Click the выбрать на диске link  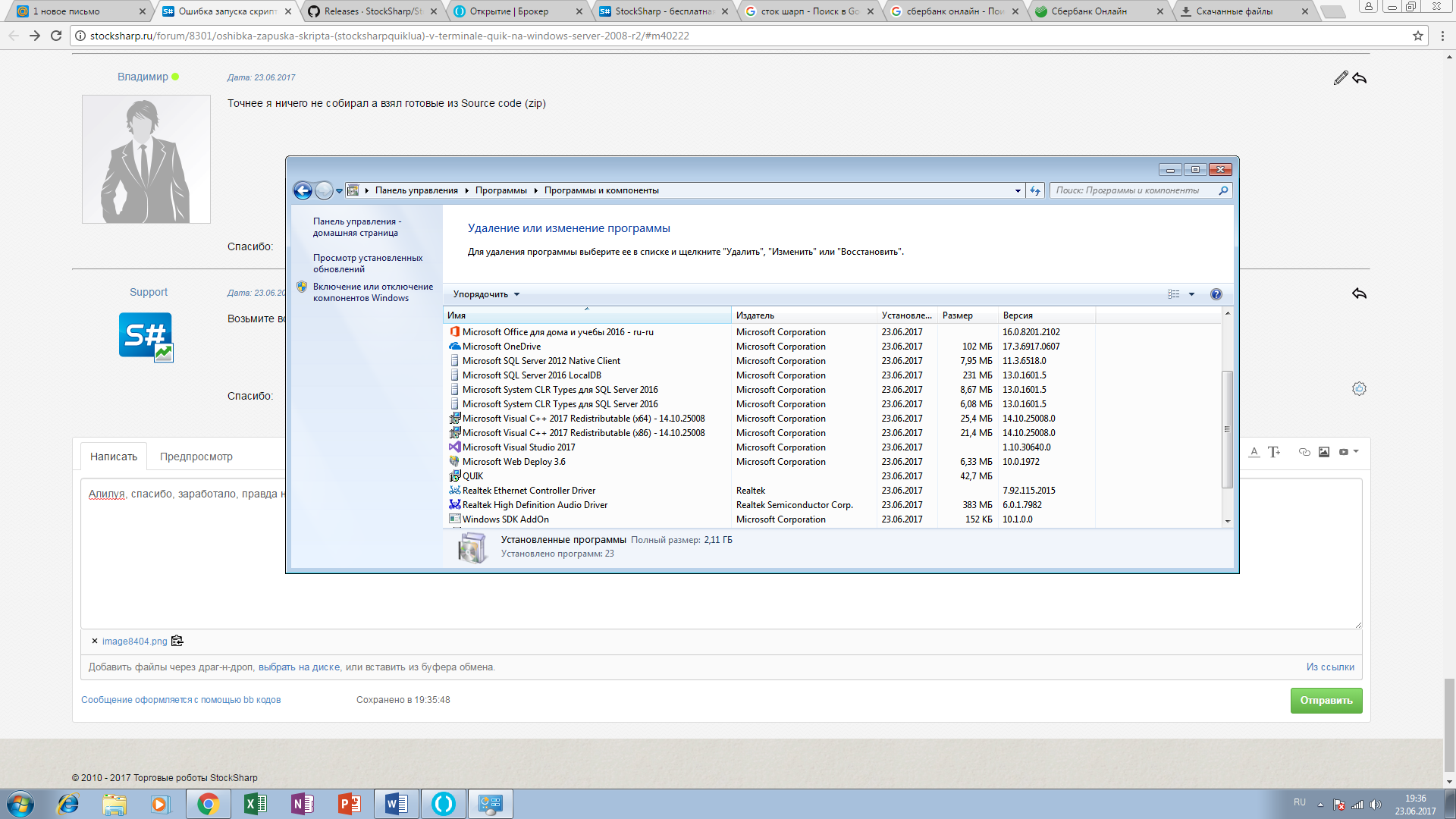click(x=299, y=667)
